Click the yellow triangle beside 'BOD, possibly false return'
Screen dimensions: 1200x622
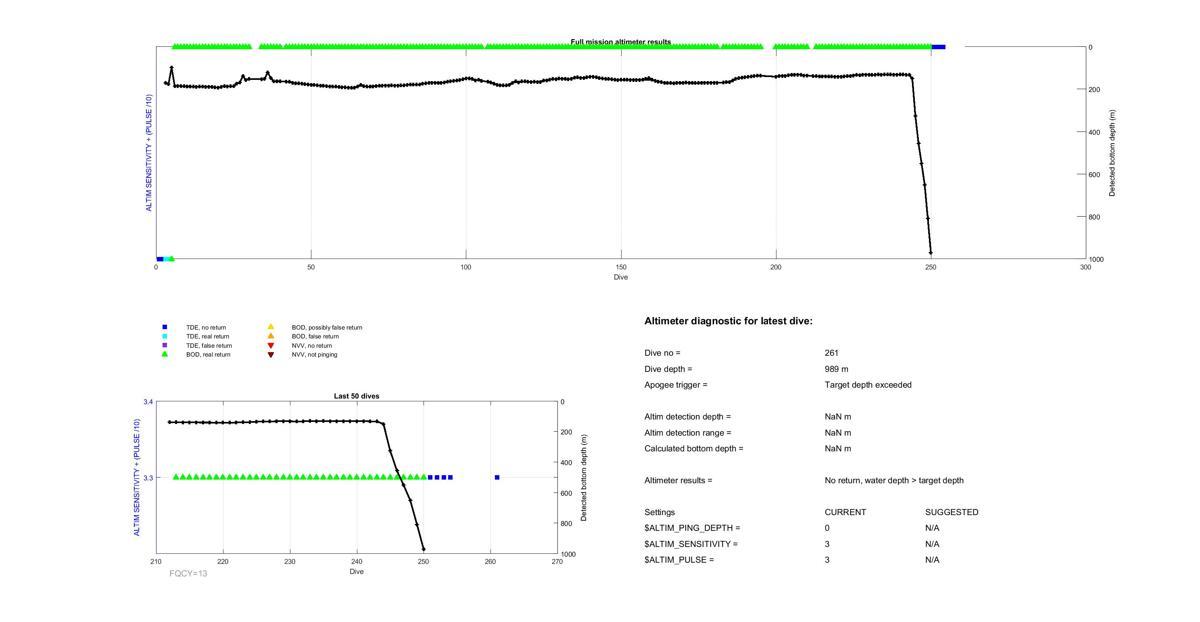click(x=270, y=327)
